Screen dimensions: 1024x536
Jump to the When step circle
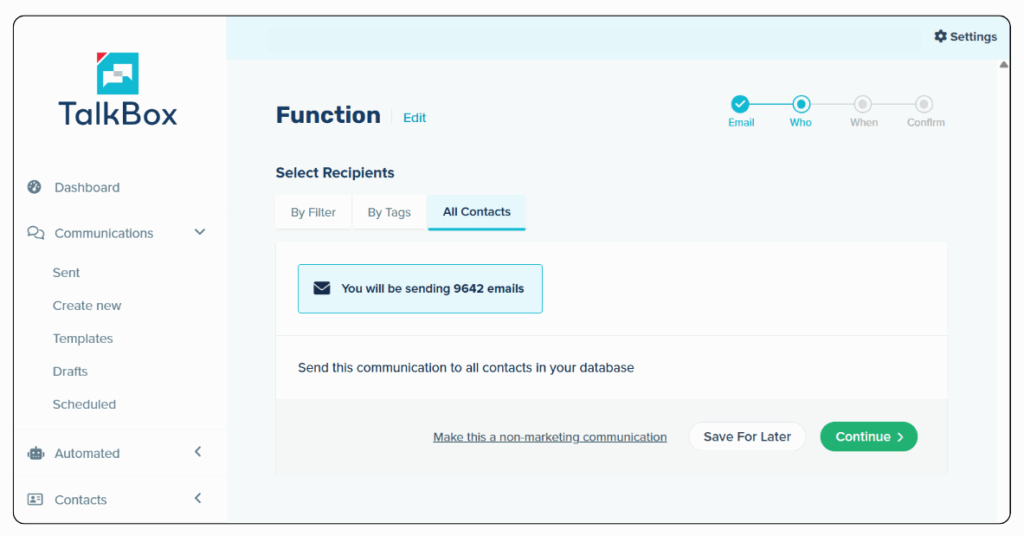[x=863, y=104]
